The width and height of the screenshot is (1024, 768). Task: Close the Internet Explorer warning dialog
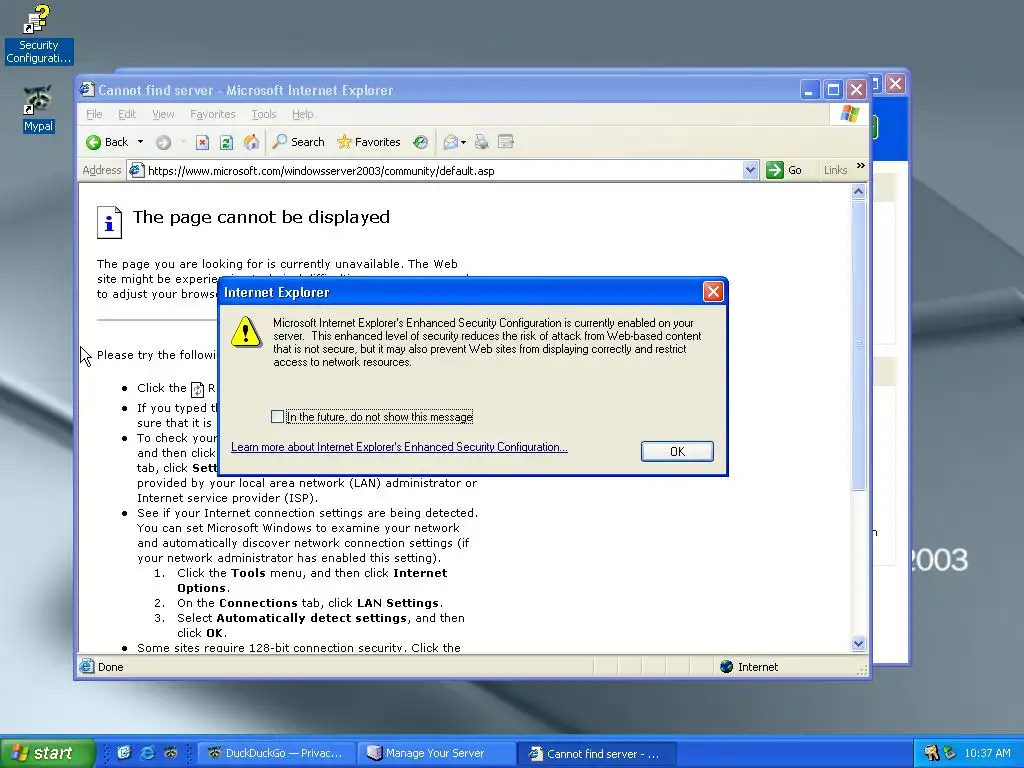pos(713,292)
